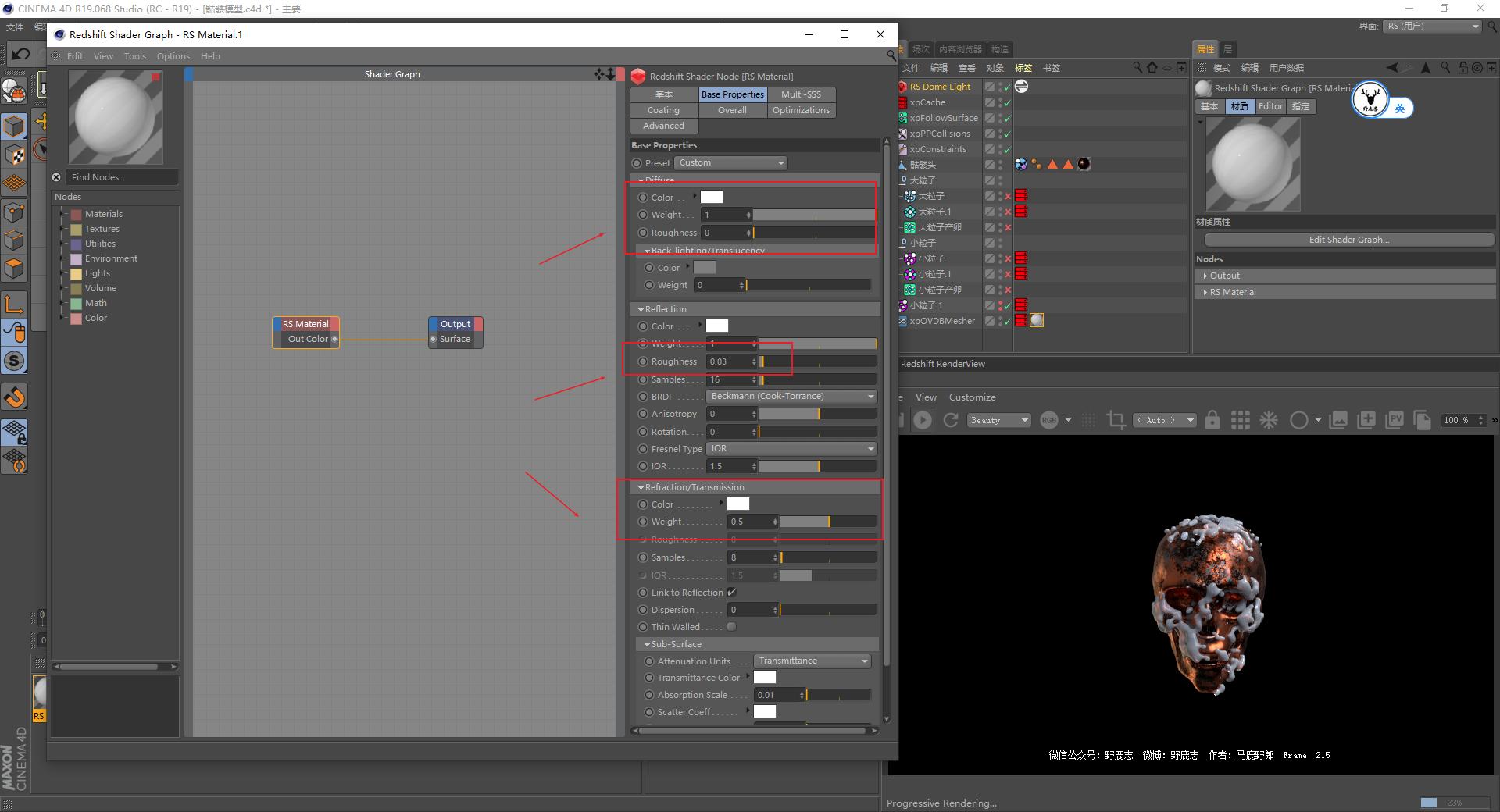This screenshot has height=812, width=1500.
Task: Click the snowflake freeze icon in RenderView
Action: [1269, 420]
